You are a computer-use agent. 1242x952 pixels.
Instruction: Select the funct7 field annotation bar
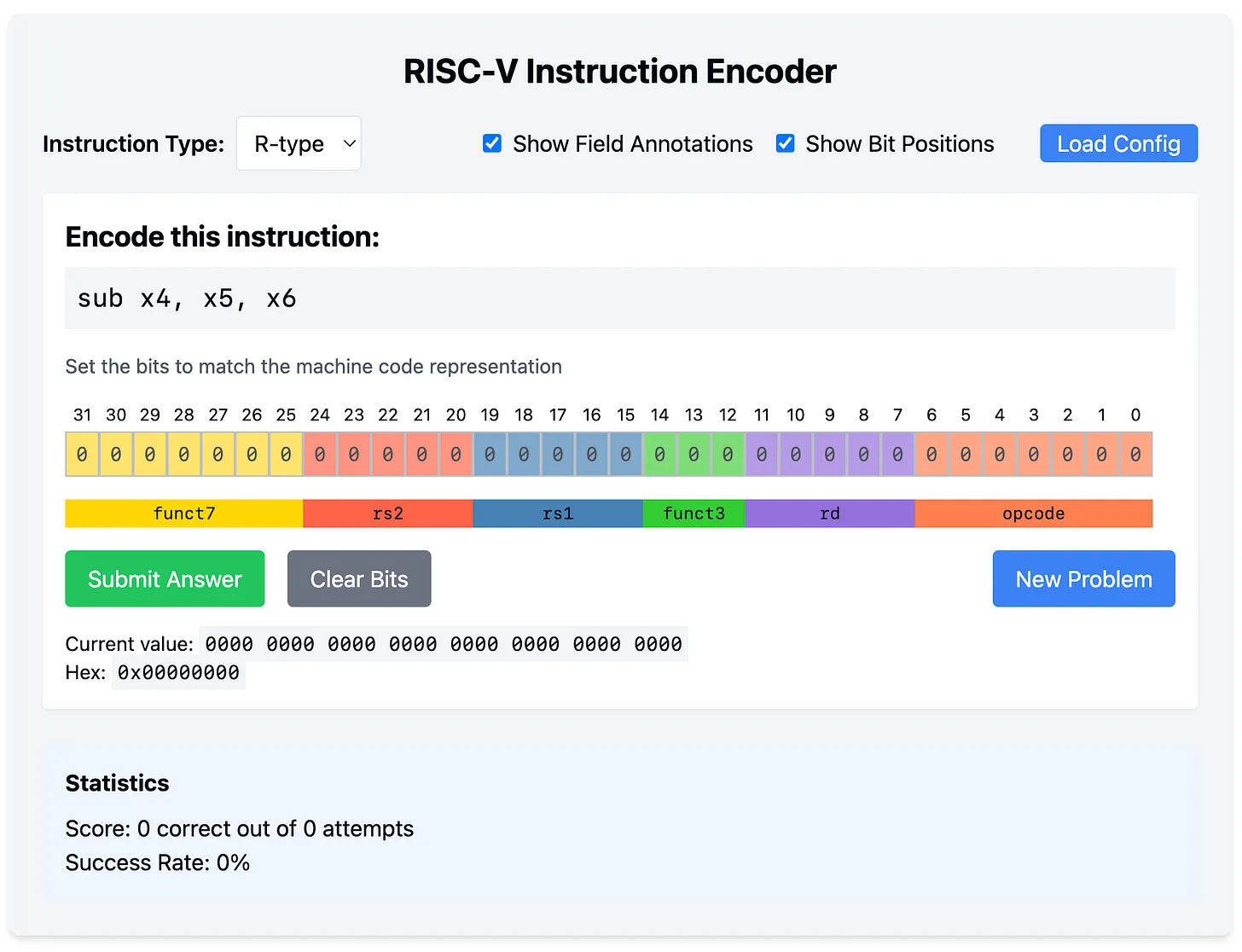coord(184,514)
